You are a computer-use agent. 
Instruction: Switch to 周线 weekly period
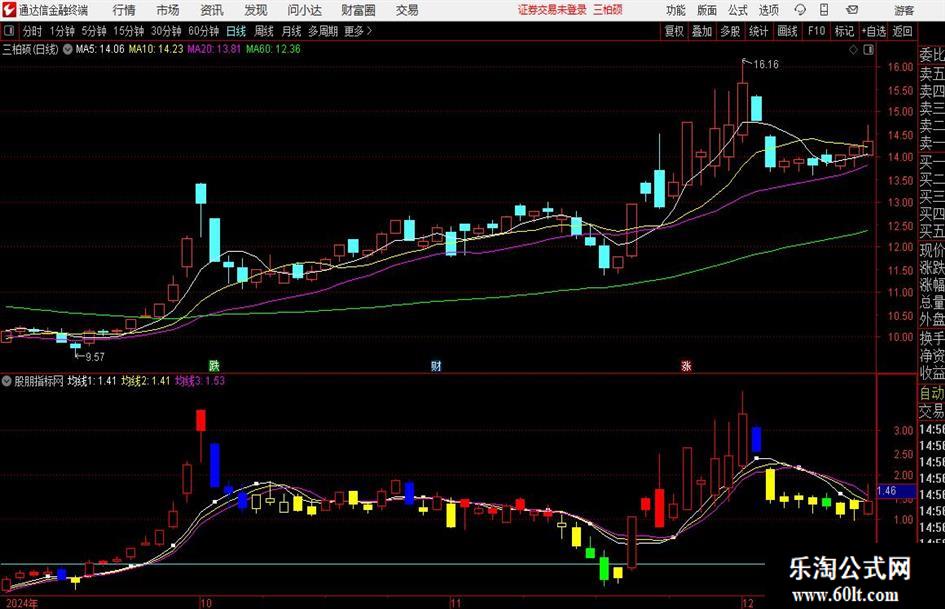pyautogui.click(x=263, y=31)
